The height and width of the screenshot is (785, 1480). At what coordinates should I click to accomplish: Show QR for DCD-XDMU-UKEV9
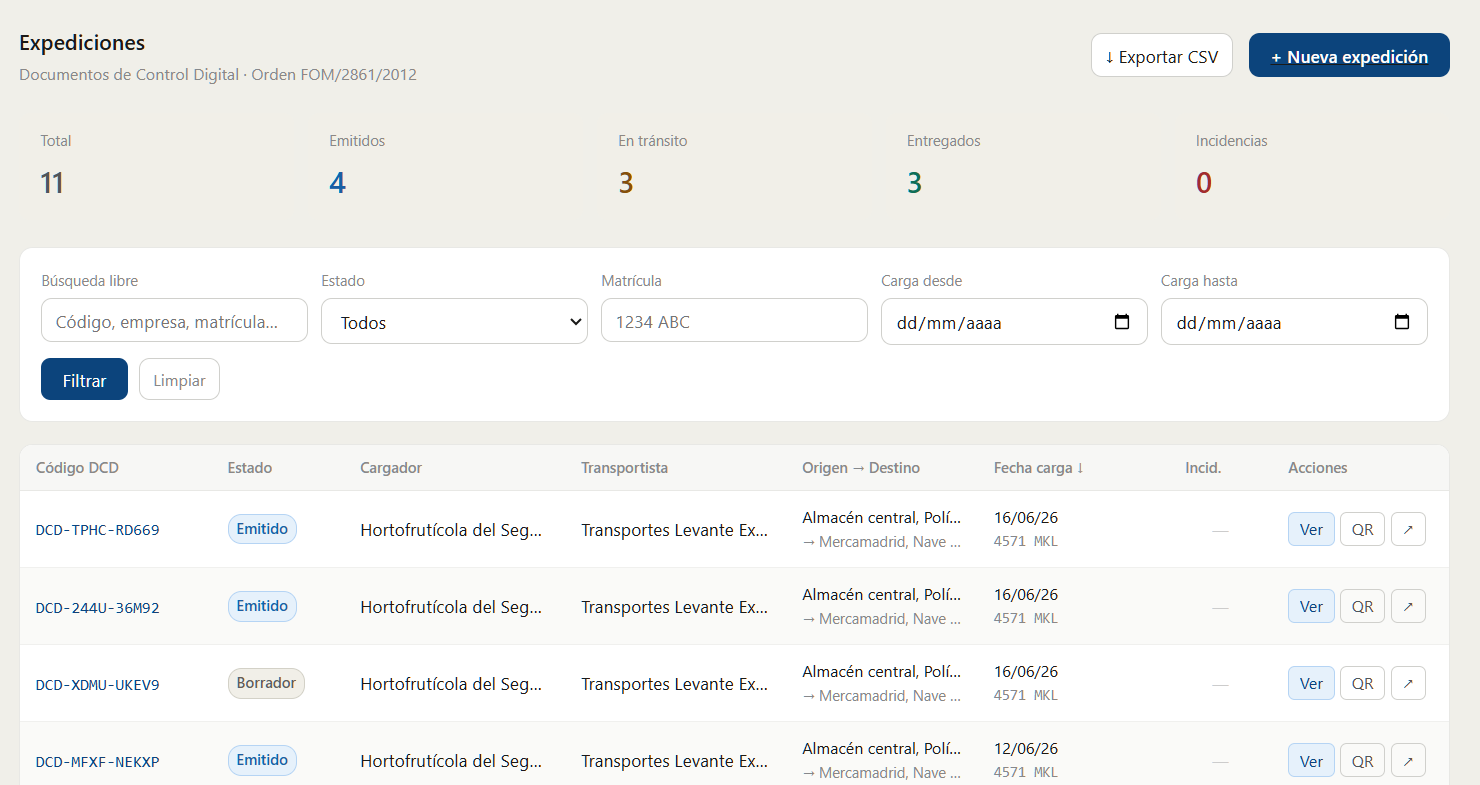(1362, 683)
